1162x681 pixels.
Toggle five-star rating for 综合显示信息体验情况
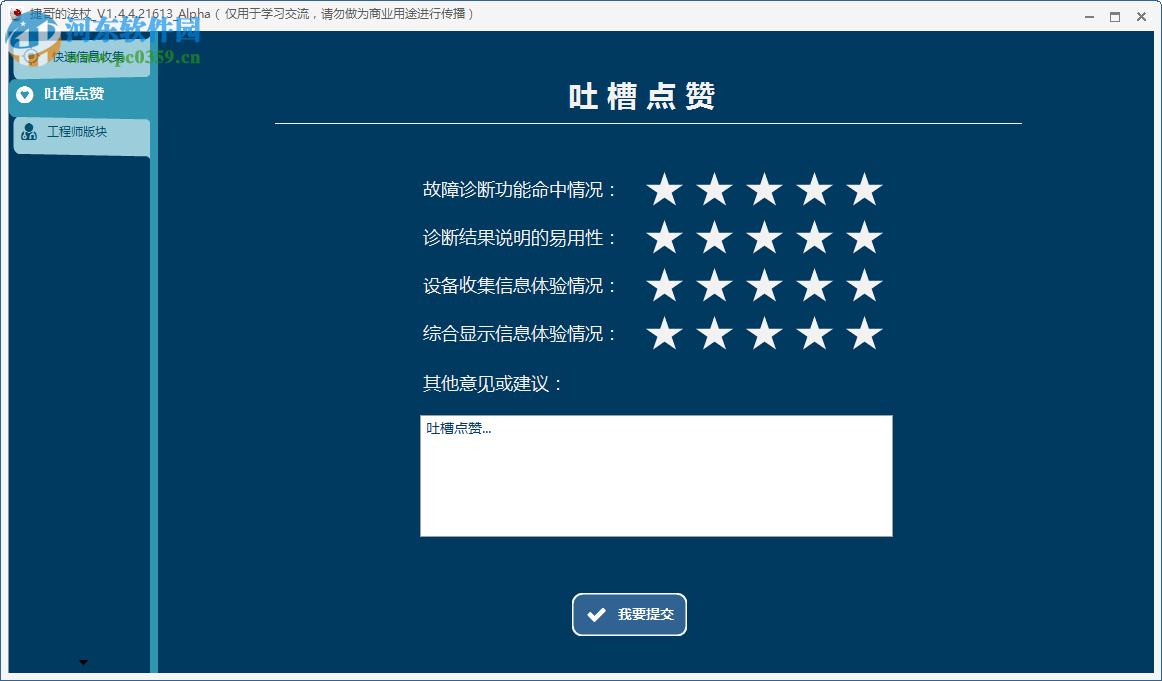(863, 335)
